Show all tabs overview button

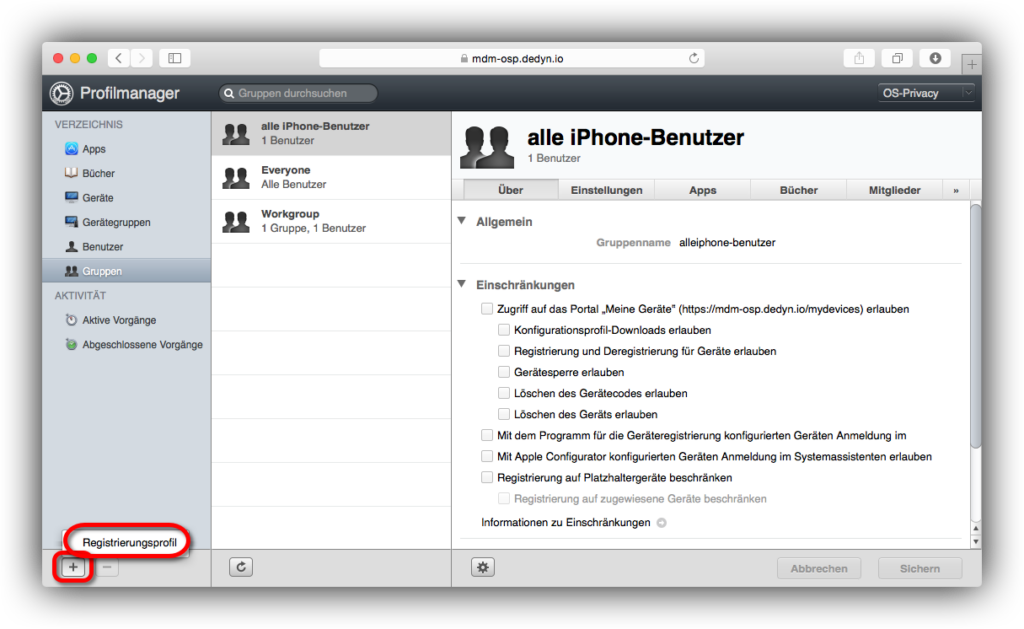pyautogui.click(x=897, y=58)
